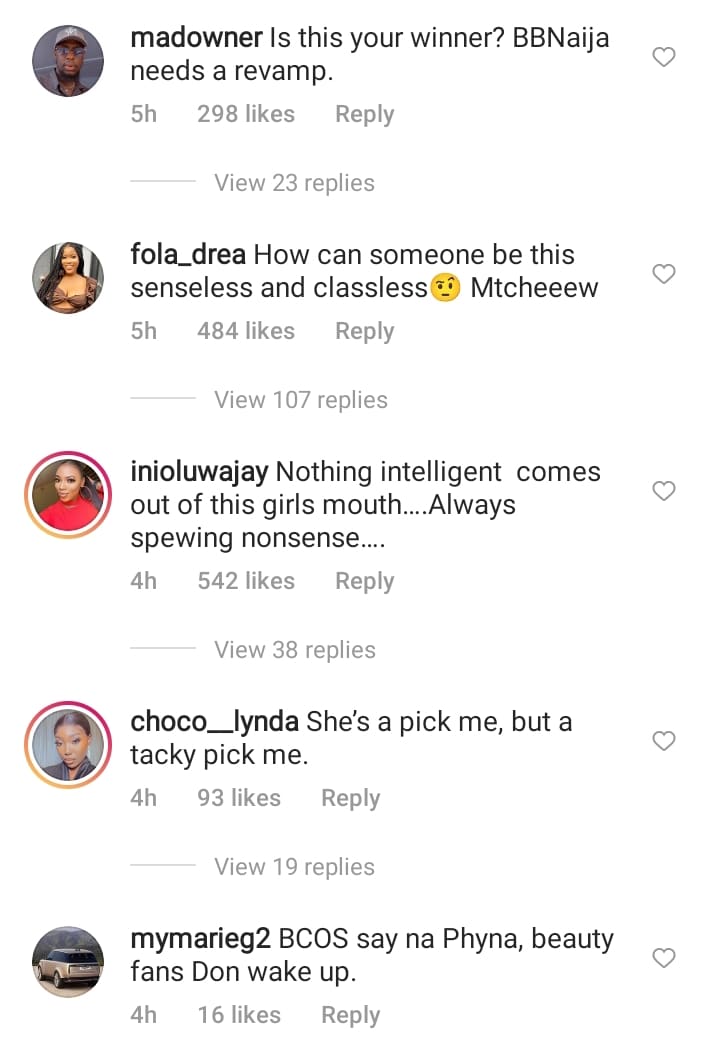Image resolution: width=720 pixels, height=1062 pixels.
Task: Like madowner's comment with the heart
Action: [664, 58]
